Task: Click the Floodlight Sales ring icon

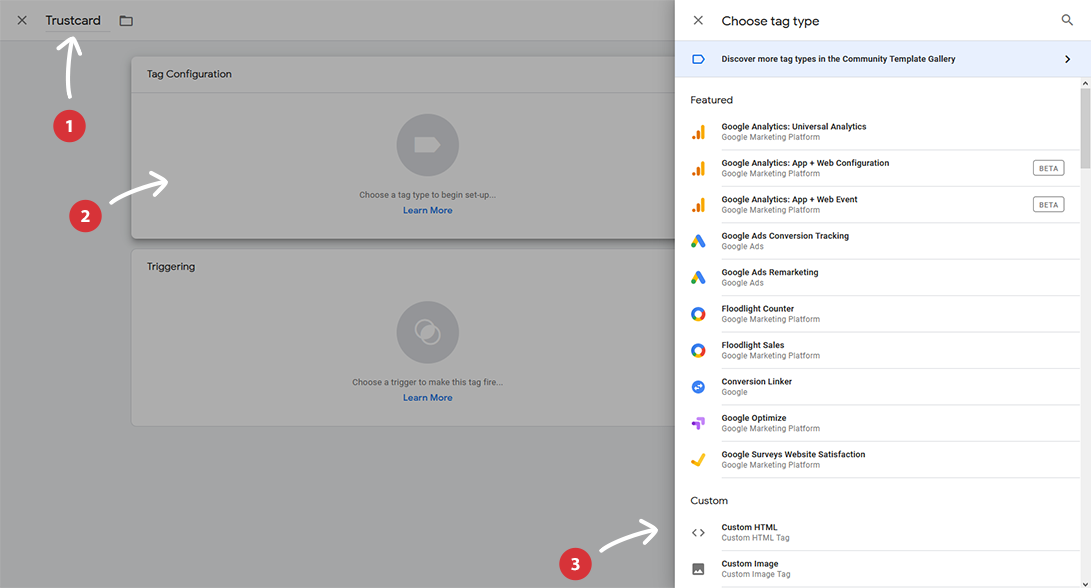Action: click(x=699, y=351)
